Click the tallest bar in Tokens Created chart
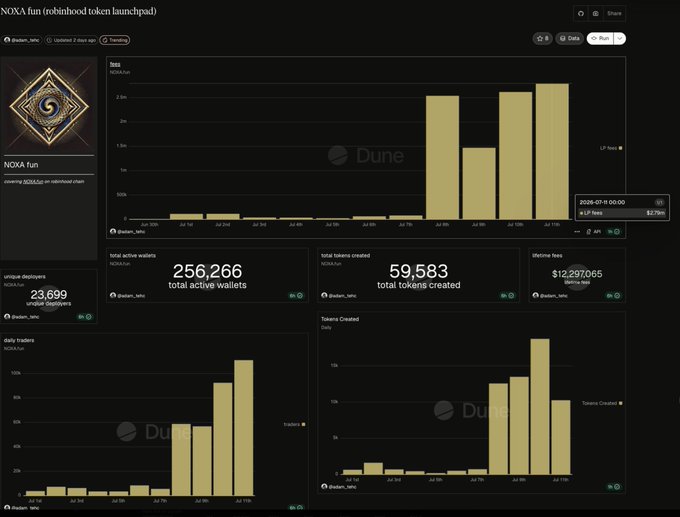The height and width of the screenshot is (517, 680). click(540, 406)
